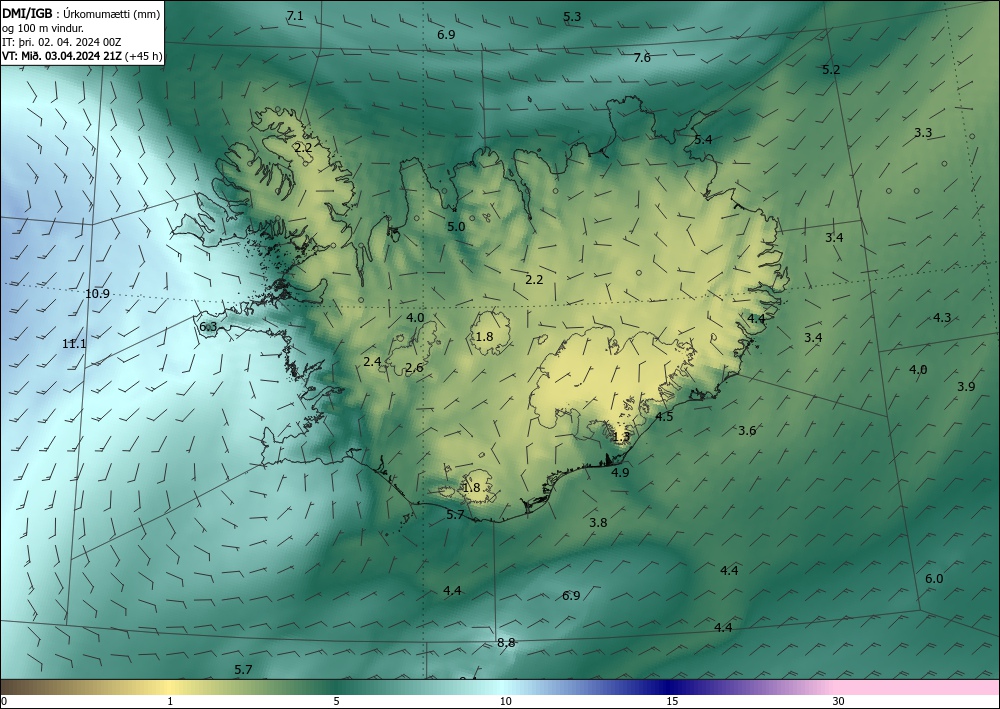Click the 2.4 value label
Image resolution: width=1000 pixels, height=709 pixels.
pos(372,362)
